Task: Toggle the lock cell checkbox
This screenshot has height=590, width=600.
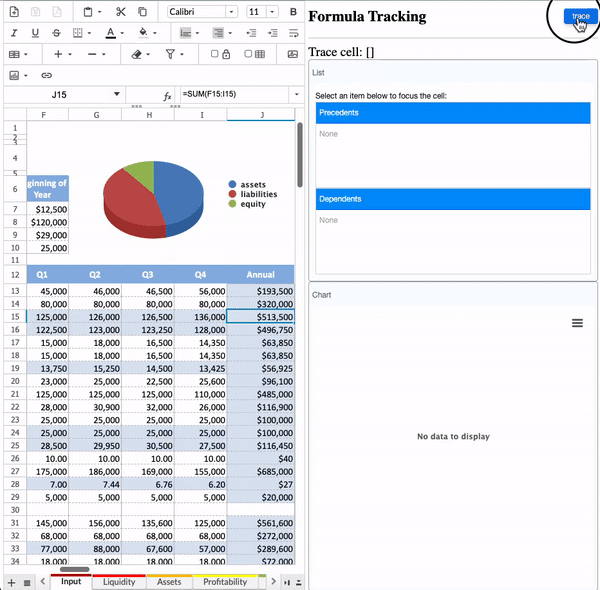Action: [x=215, y=54]
